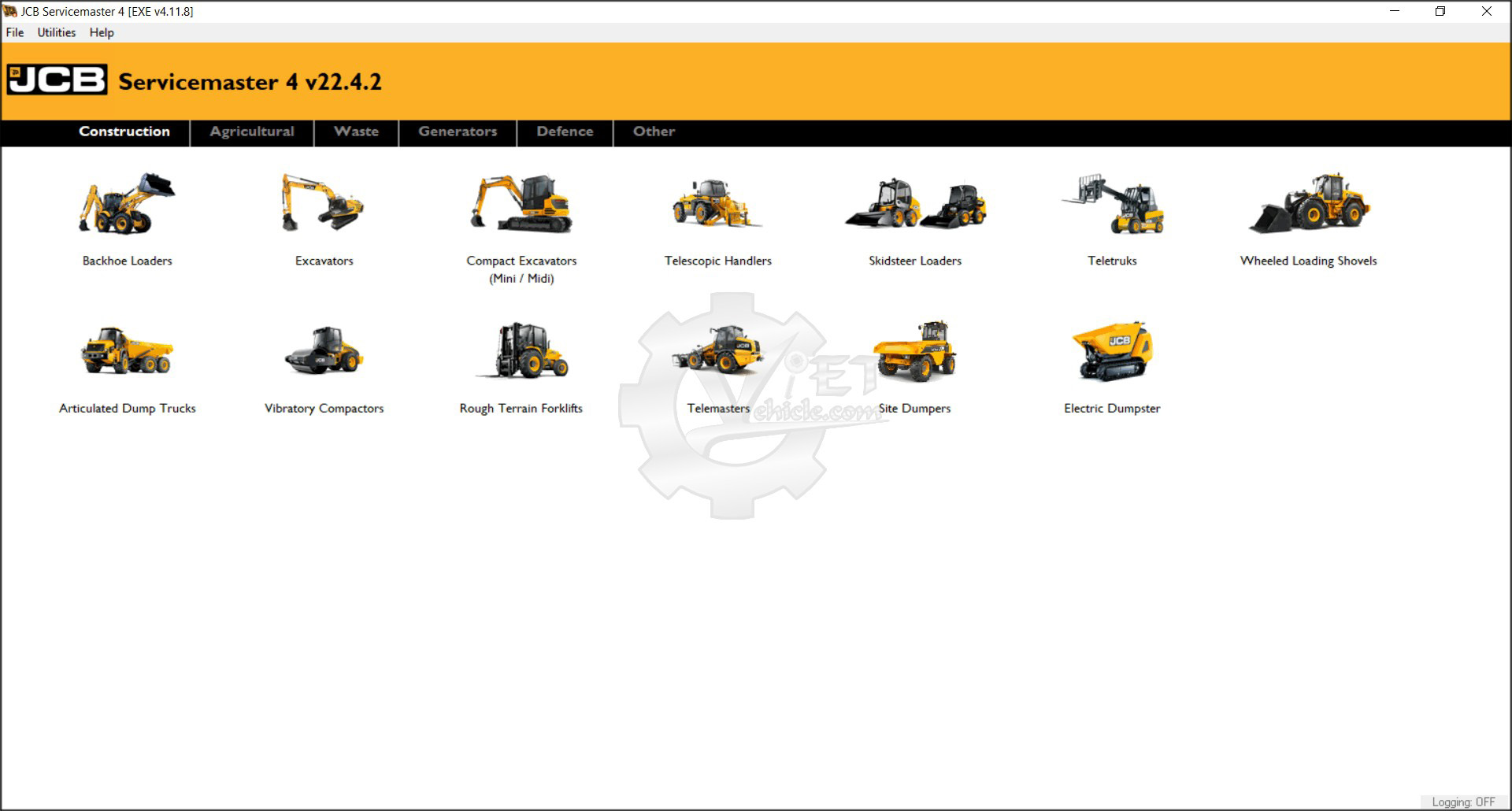Screen dimensions: 1512x811
Task: Open the File menu
Action: (15, 32)
